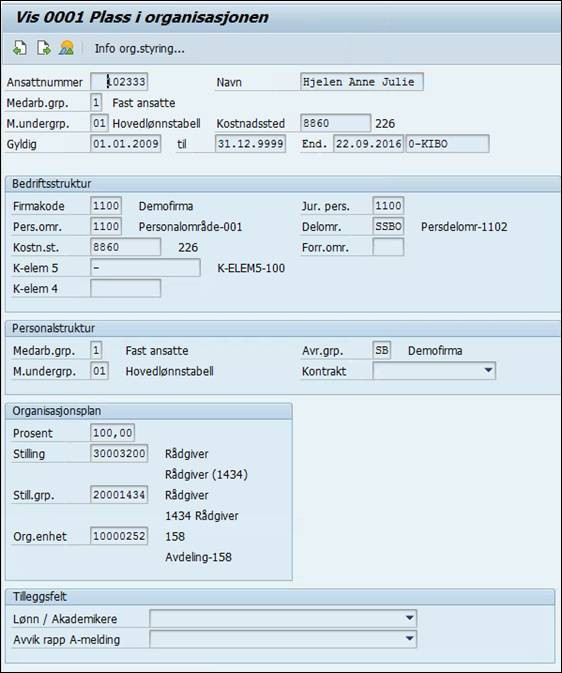Screen dimensions: 562x673
Task: Click the Stilling field 30003200
Action: pos(119,453)
